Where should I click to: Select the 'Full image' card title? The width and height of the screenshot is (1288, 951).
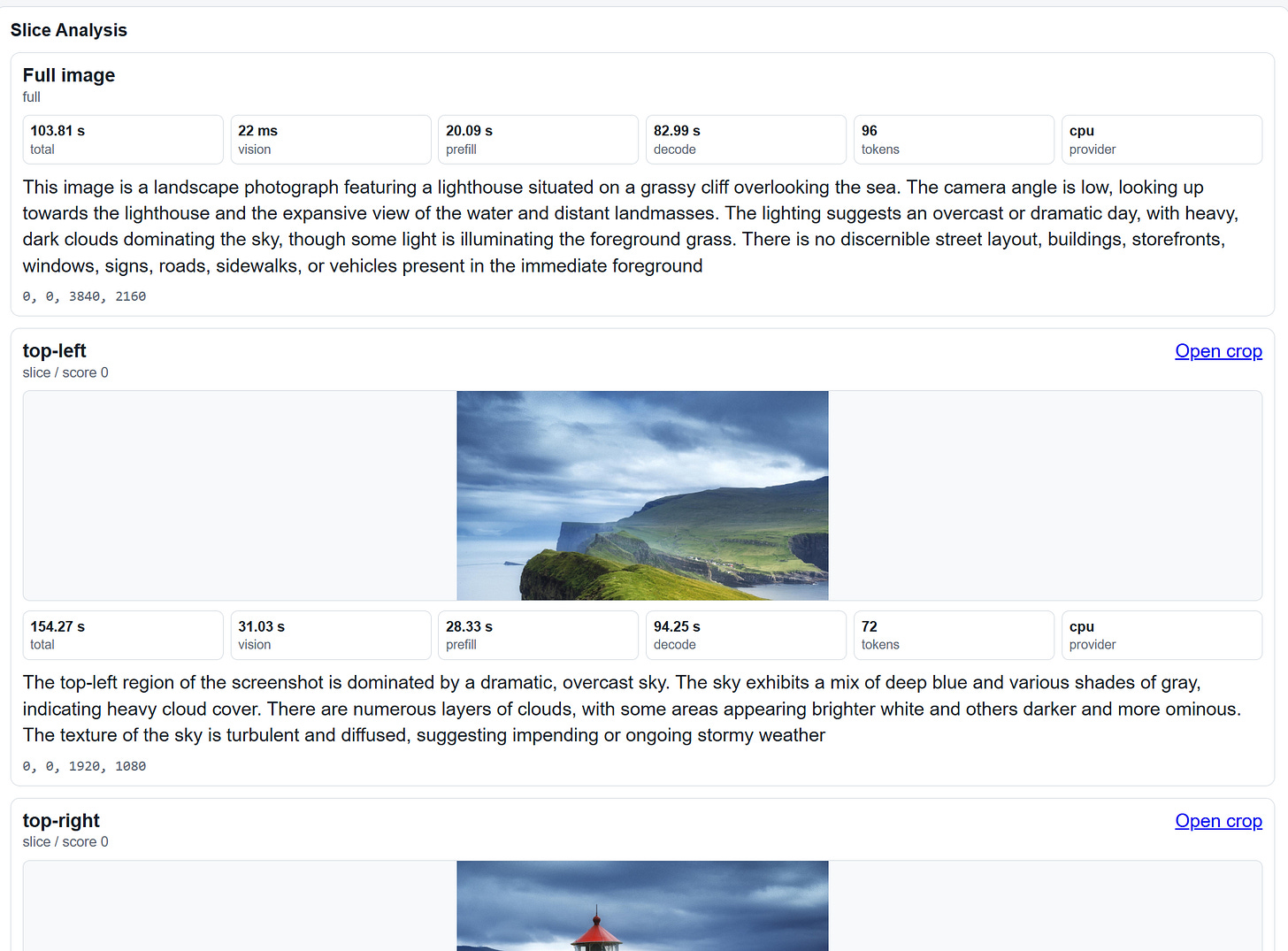pyautogui.click(x=69, y=75)
